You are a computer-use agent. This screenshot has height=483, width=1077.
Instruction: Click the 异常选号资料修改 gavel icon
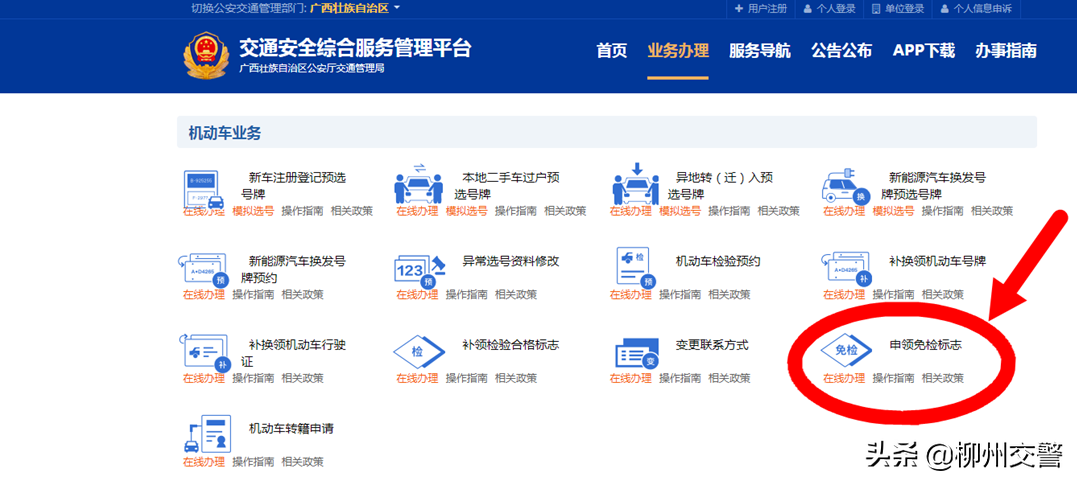coord(419,271)
